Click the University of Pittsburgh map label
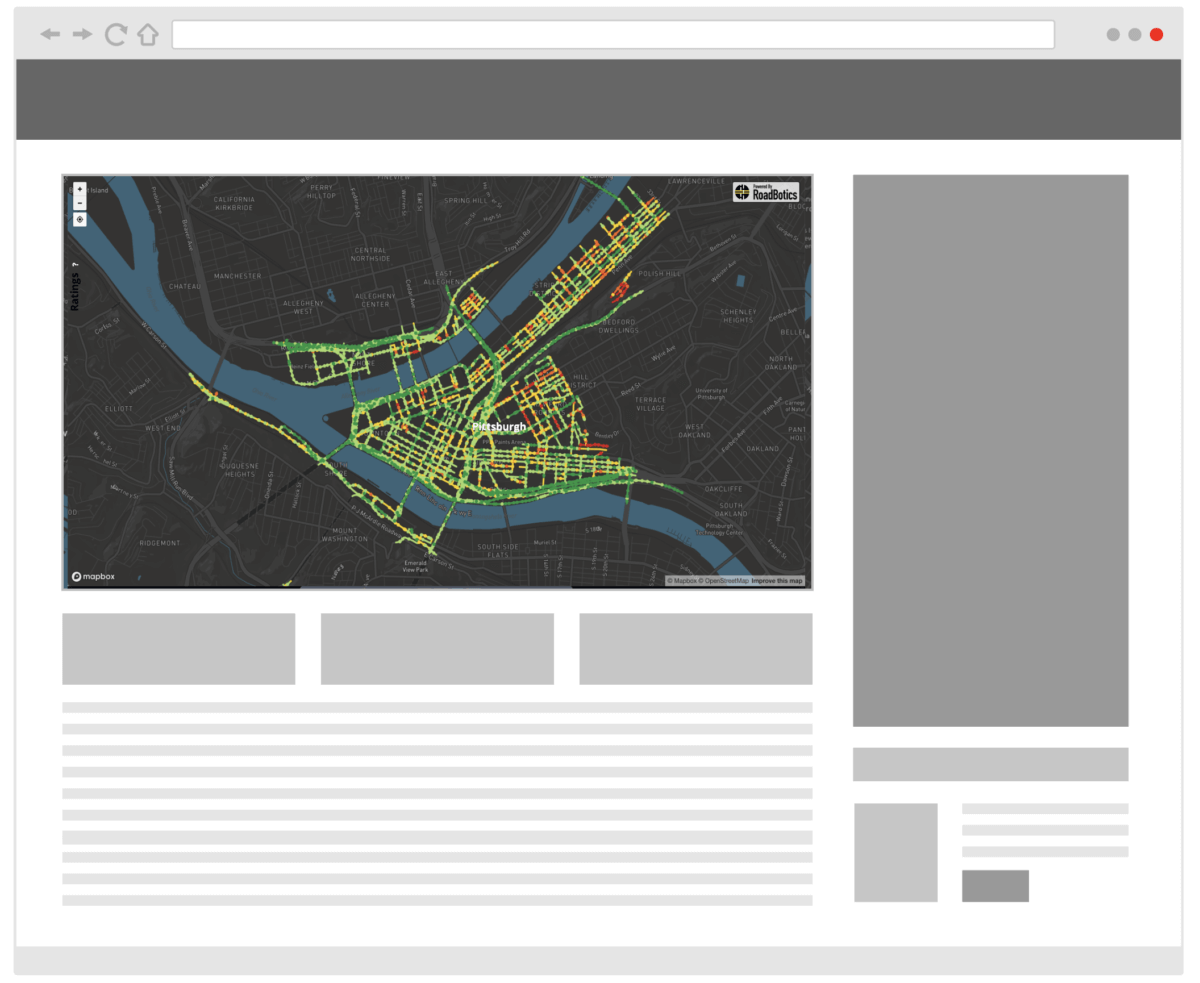This screenshot has width=1200, height=983. click(x=711, y=394)
